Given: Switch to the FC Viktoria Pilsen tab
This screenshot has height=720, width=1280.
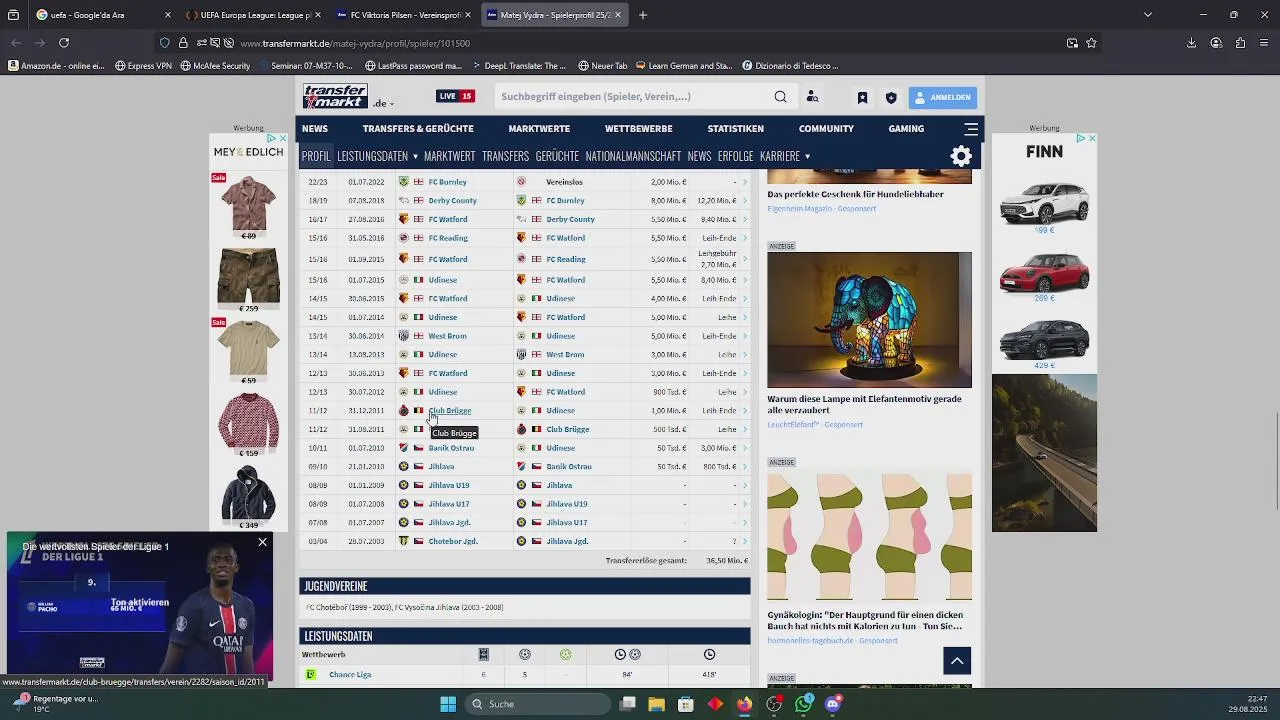Looking at the screenshot, I should coord(405,15).
